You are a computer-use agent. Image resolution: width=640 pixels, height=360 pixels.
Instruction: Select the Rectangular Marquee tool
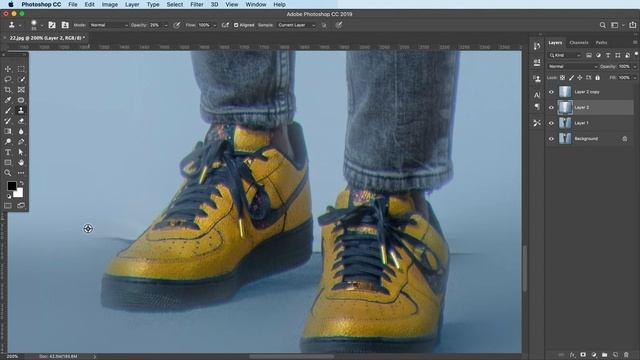click(21, 69)
